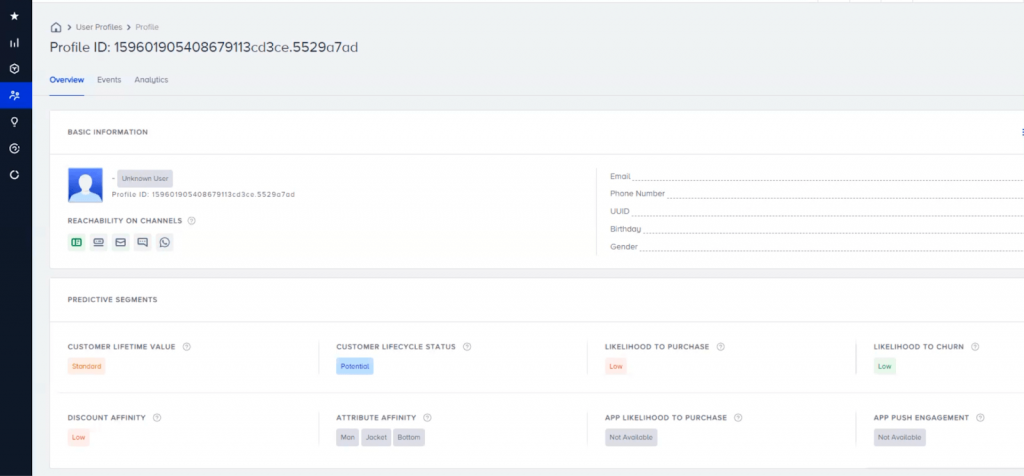Click the Jacket attribute affinity tag
Viewport: 1024px width, 476px height.
[375, 437]
